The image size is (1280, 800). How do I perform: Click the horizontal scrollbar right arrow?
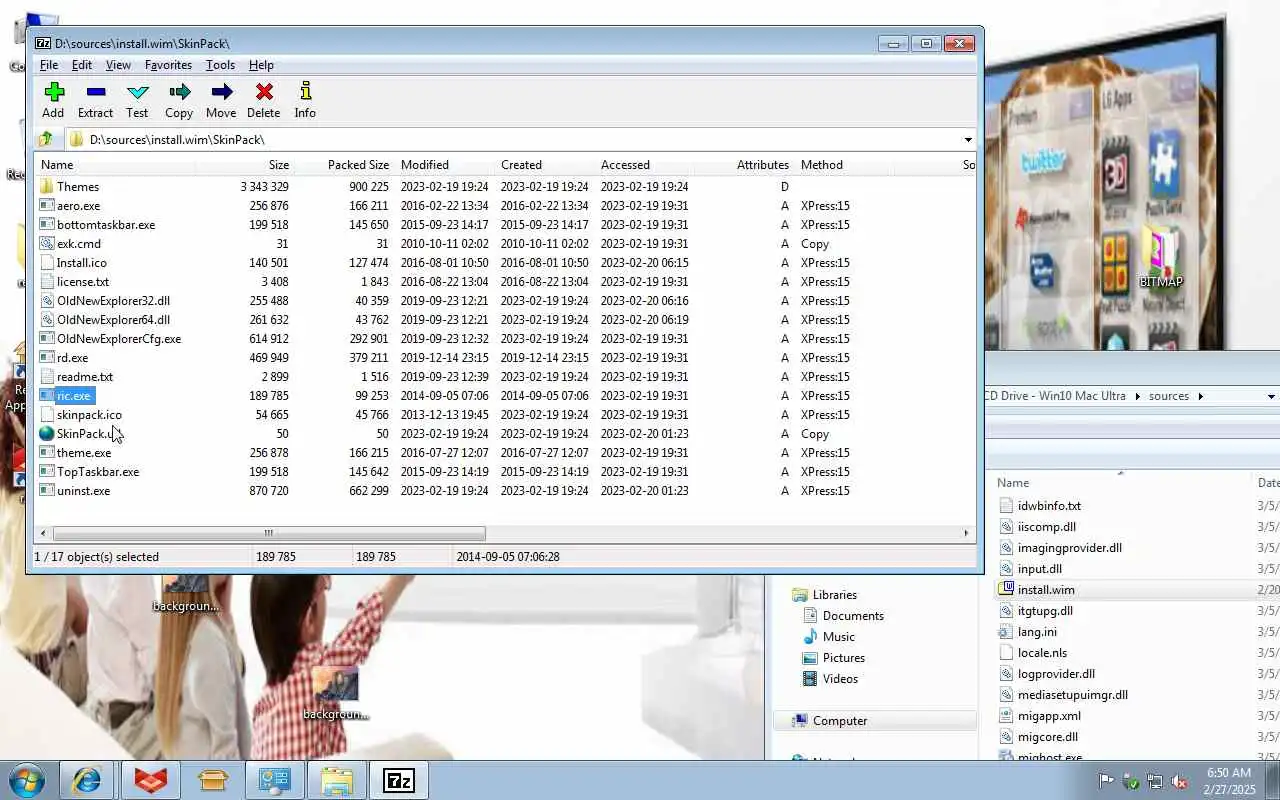[968, 534]
